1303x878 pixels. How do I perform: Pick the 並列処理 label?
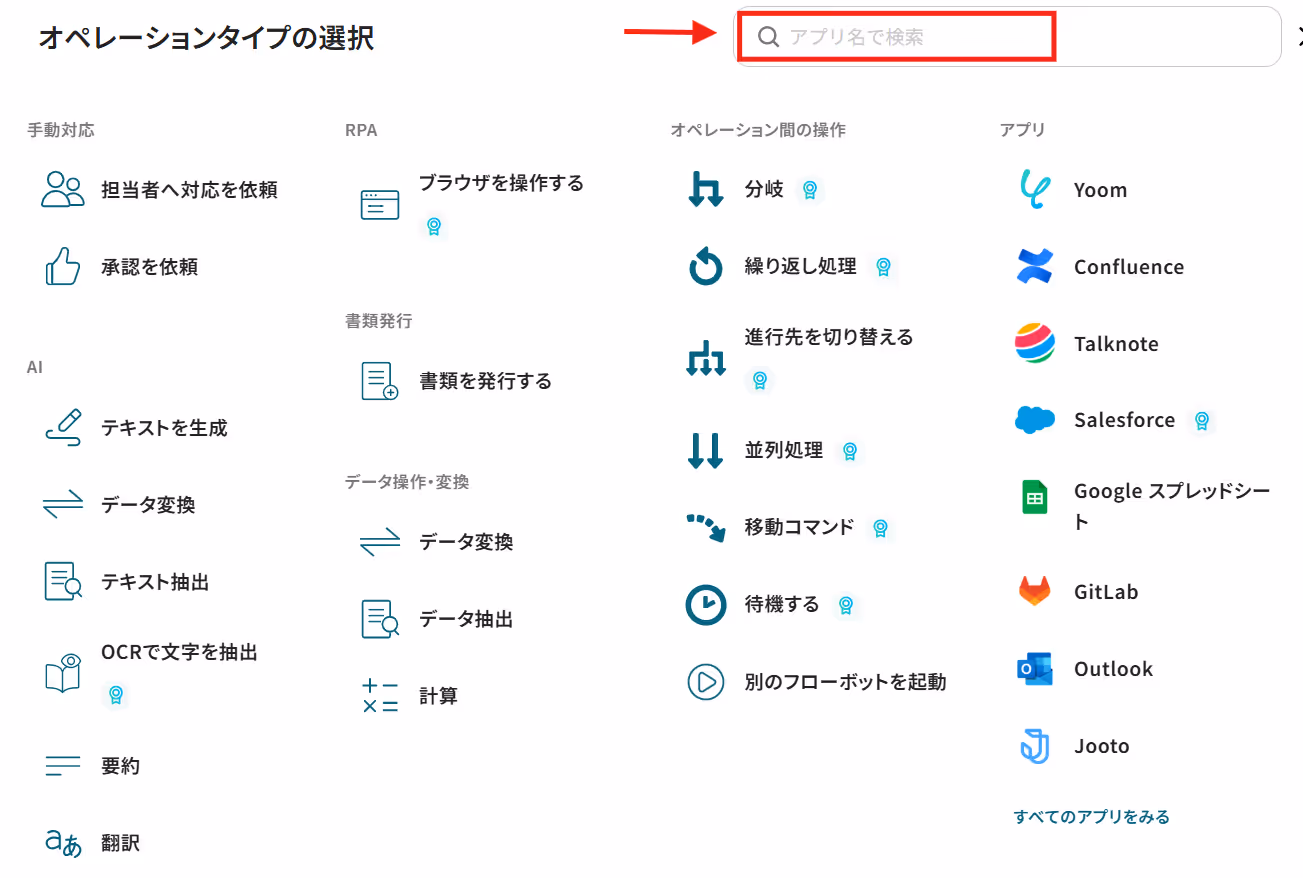pyautogui.click(x=784, y=450)
